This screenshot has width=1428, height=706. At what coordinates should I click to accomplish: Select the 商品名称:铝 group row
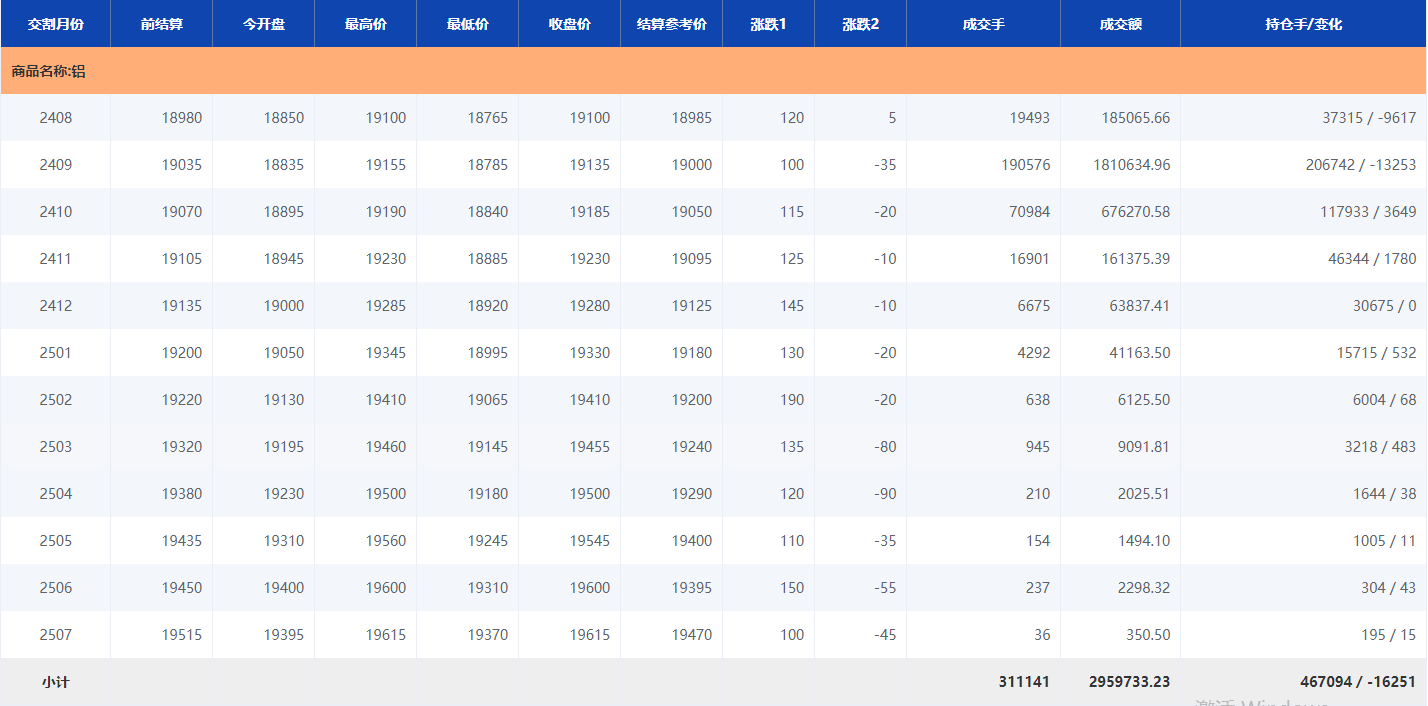coord(49,72)
